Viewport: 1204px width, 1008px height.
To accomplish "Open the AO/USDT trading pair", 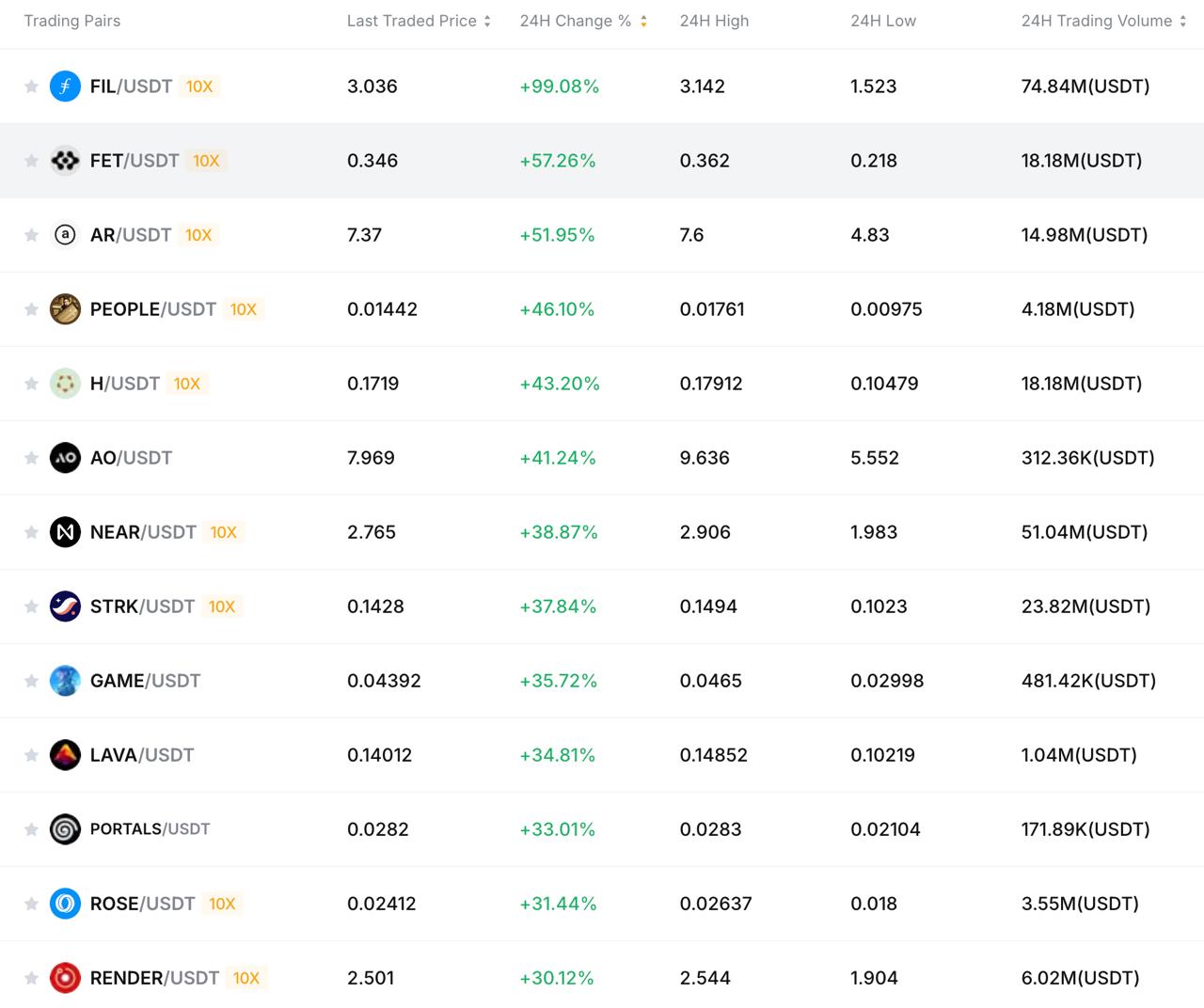I will 131,458.
